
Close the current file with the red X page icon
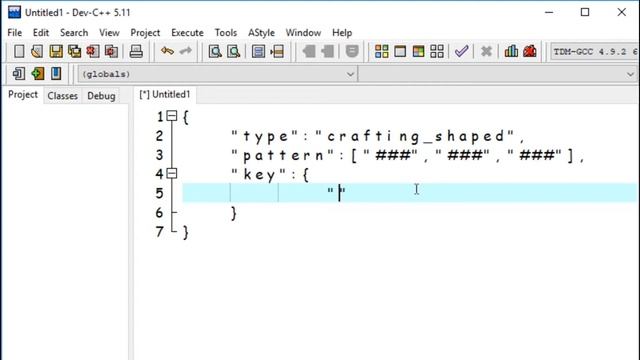[x=93, y=51]
